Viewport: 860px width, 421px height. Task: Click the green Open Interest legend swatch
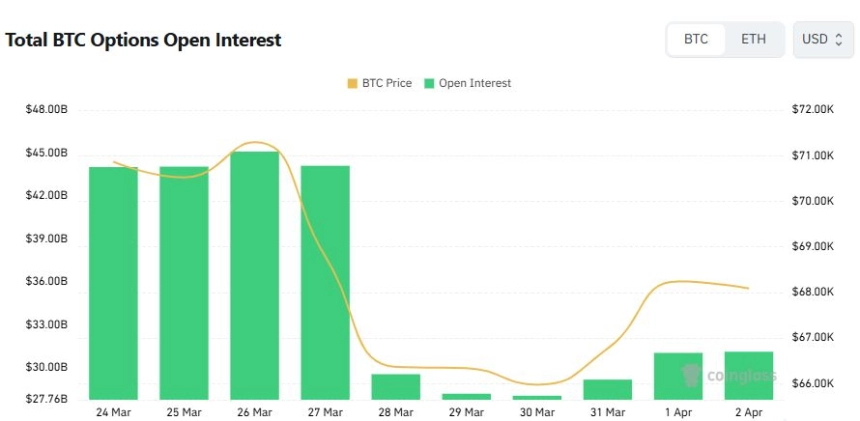point(429,83)
